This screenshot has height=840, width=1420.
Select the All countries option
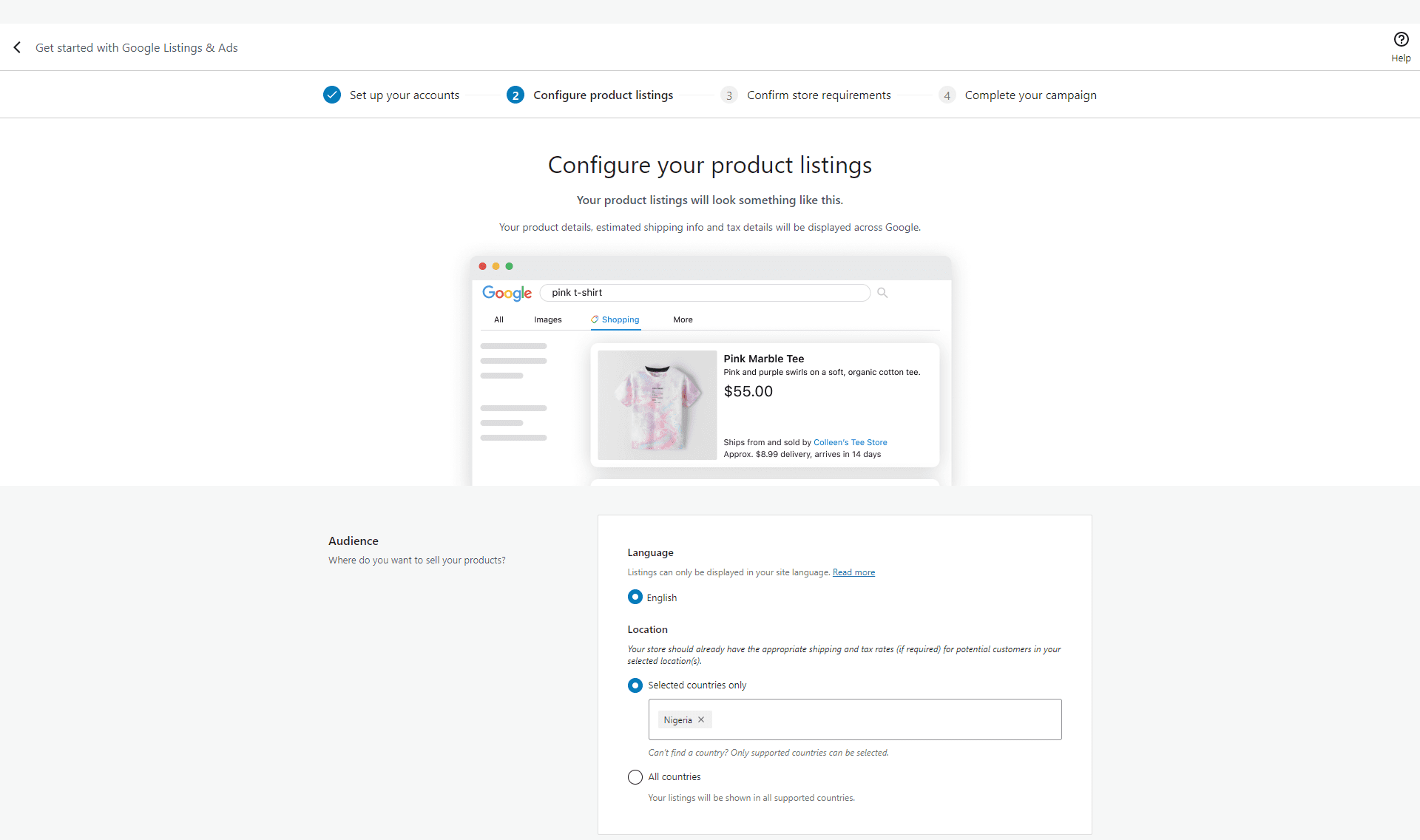click(x=635, y=776)
